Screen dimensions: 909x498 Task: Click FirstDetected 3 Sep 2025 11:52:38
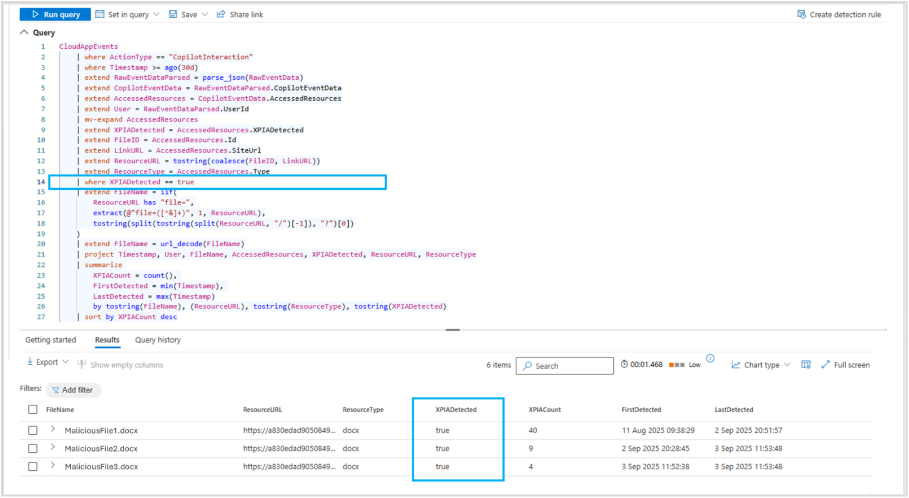(x=656, y=467)
